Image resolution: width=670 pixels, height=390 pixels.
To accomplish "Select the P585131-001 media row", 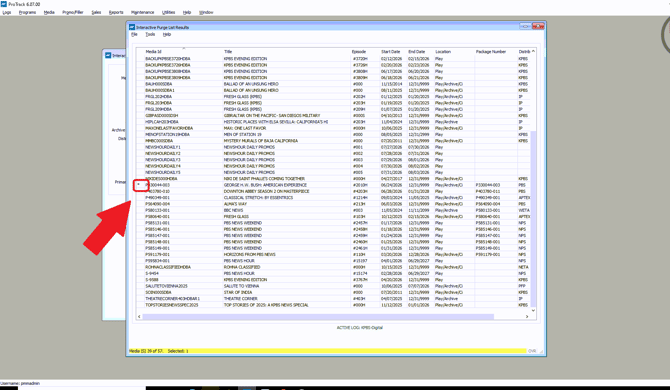I will click(333, 223).
